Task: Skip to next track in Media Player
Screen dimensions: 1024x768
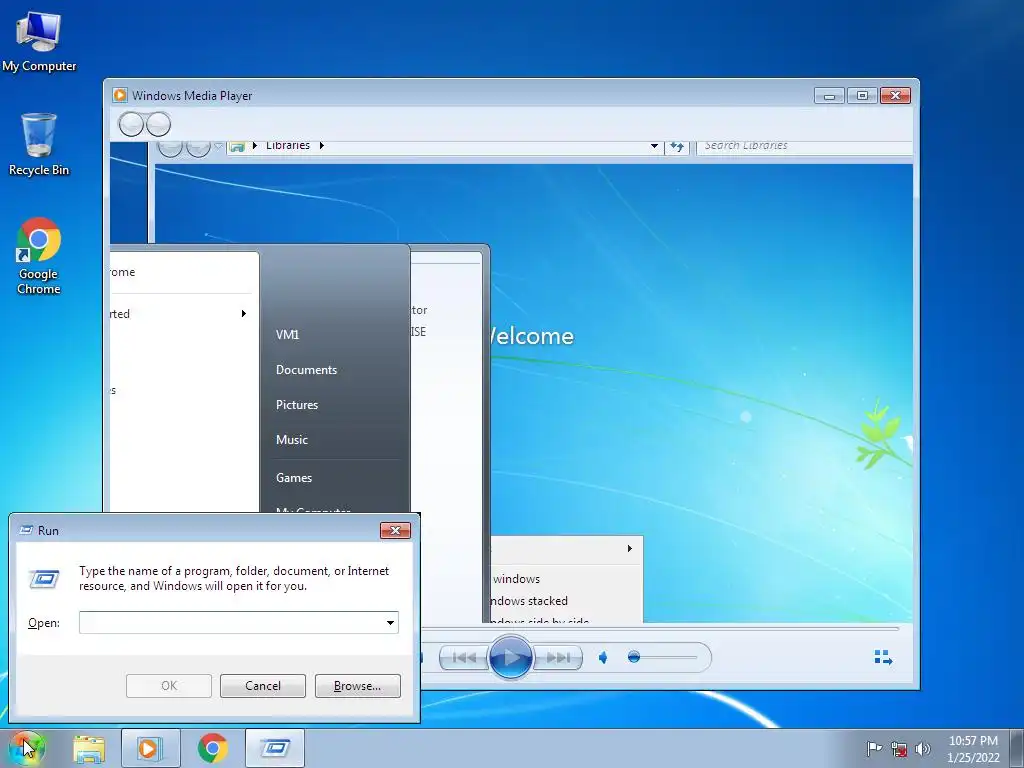Action: coord(557,658)
